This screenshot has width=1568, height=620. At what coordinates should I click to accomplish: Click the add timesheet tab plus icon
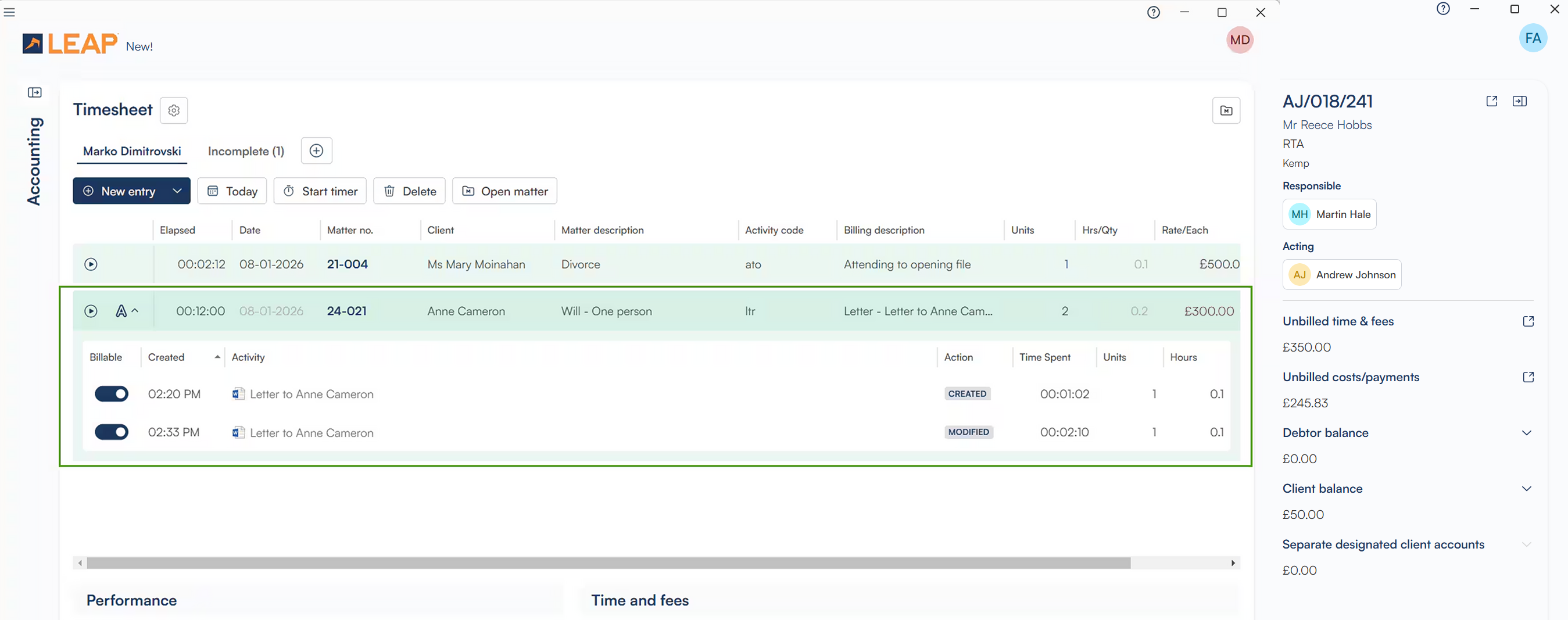316,151
